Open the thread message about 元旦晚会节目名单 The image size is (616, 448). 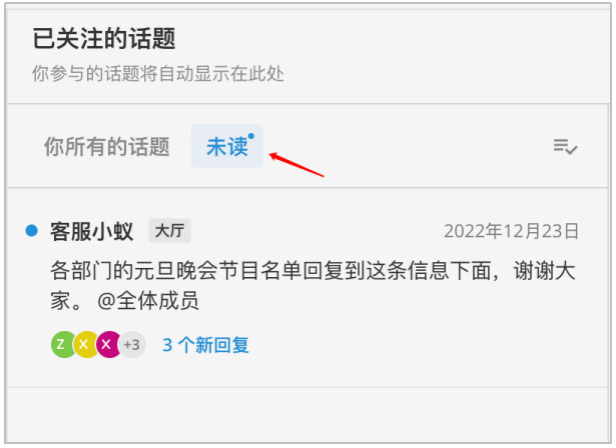pyautogui.click(x=307, y=287)
